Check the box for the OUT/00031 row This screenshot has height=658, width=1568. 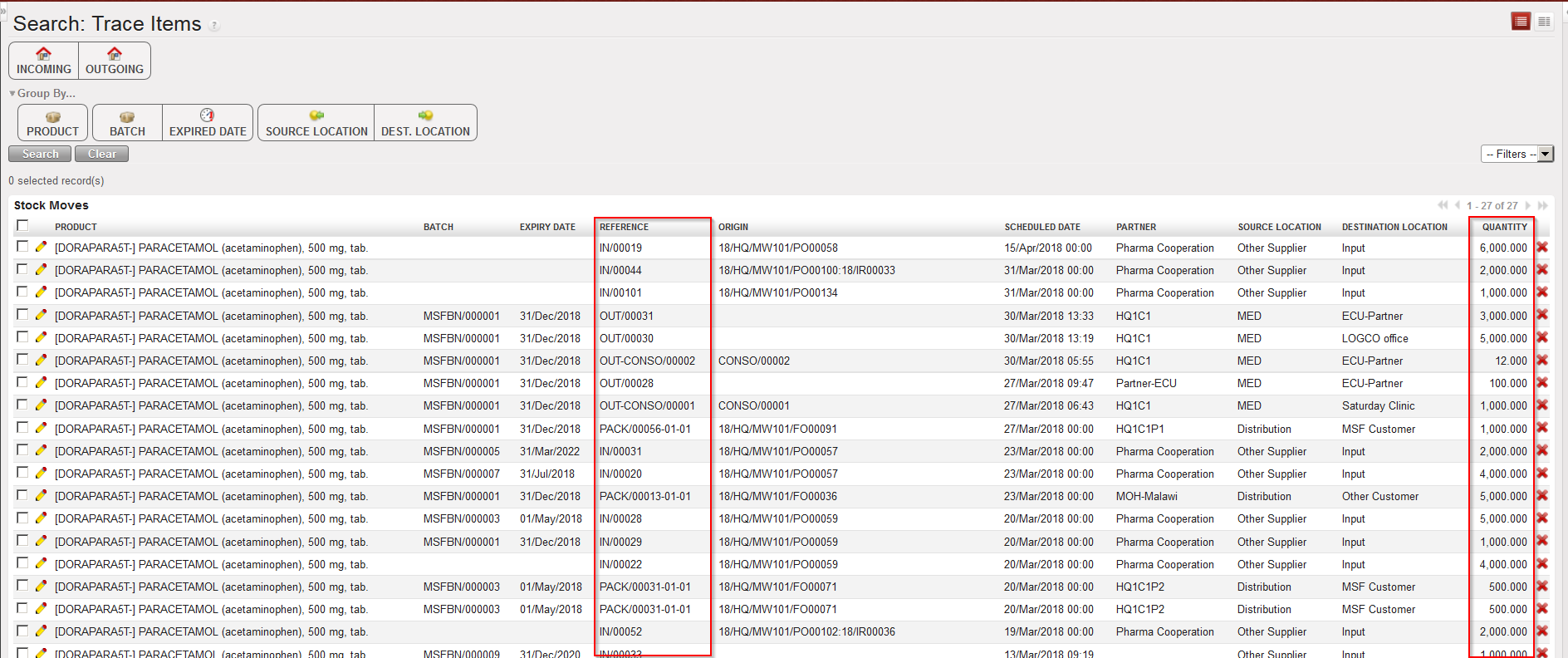[22, 315]
